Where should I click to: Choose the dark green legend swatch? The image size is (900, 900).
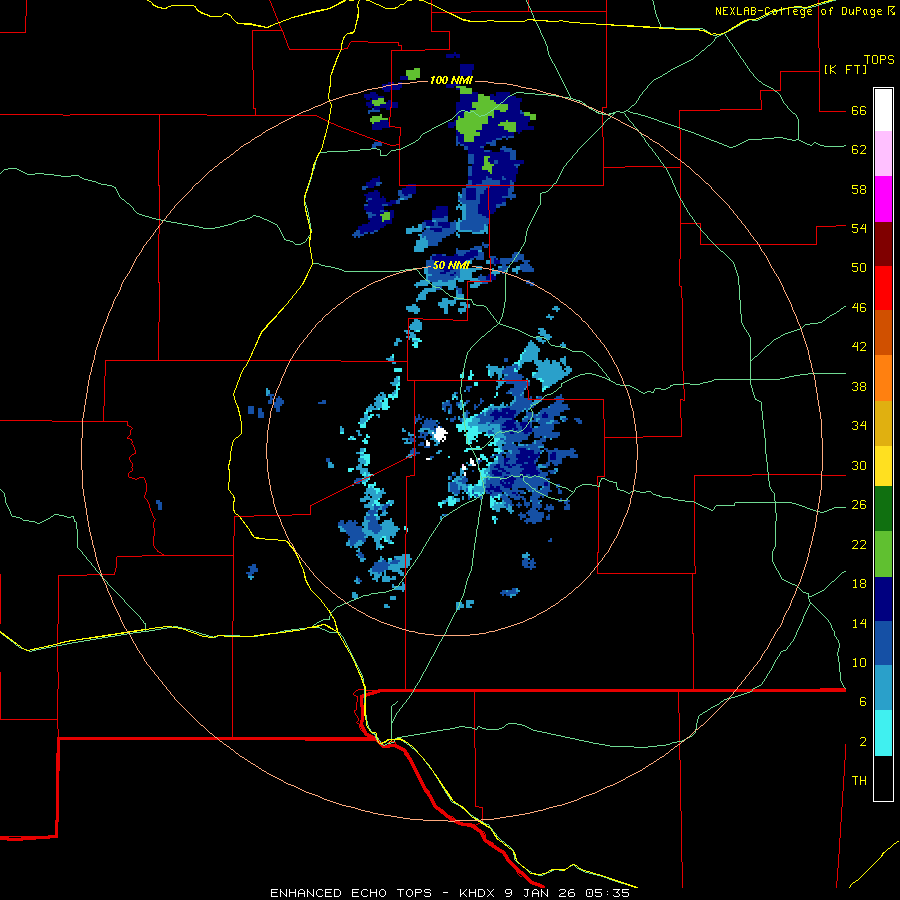883,508
